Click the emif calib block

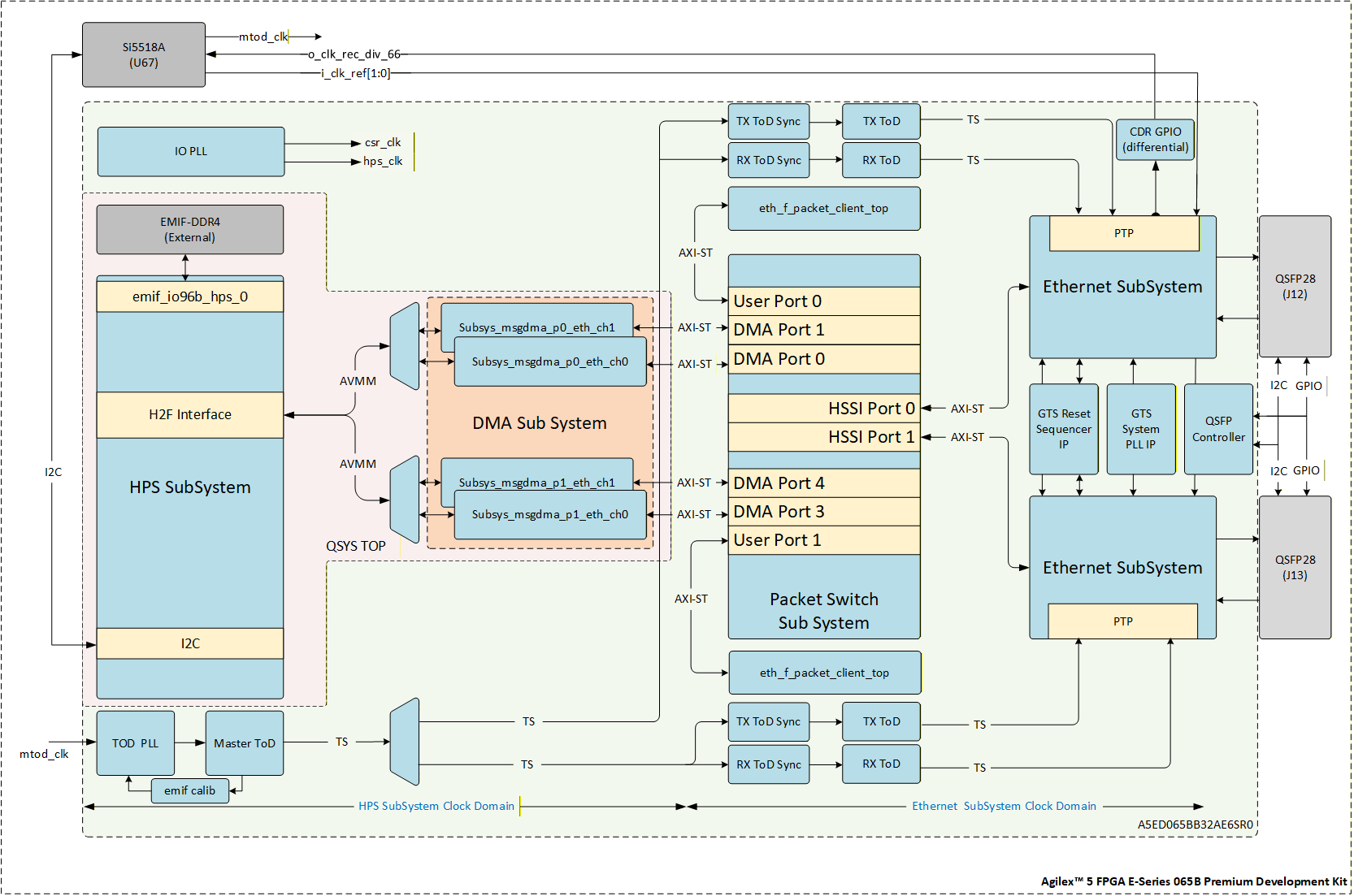pyautogui.click(x=190, y=790)
